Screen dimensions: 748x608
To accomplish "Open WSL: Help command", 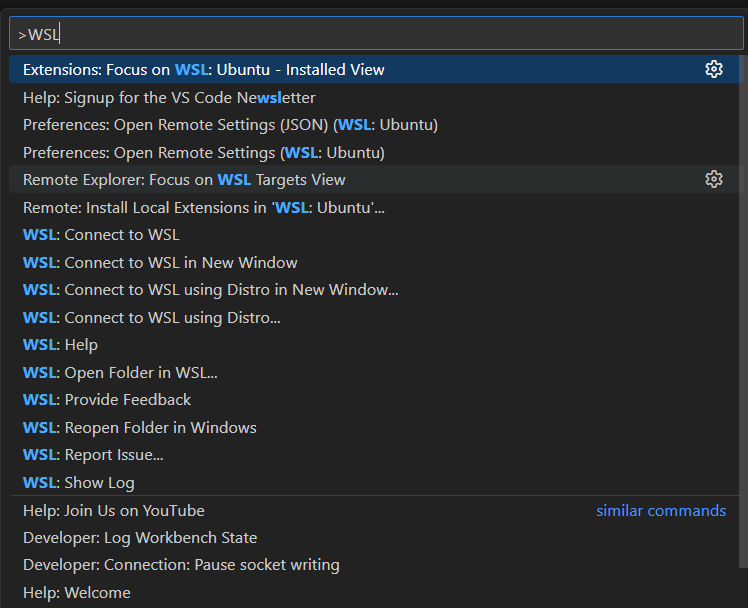I will pyautogui.click(x=376, y=345).
